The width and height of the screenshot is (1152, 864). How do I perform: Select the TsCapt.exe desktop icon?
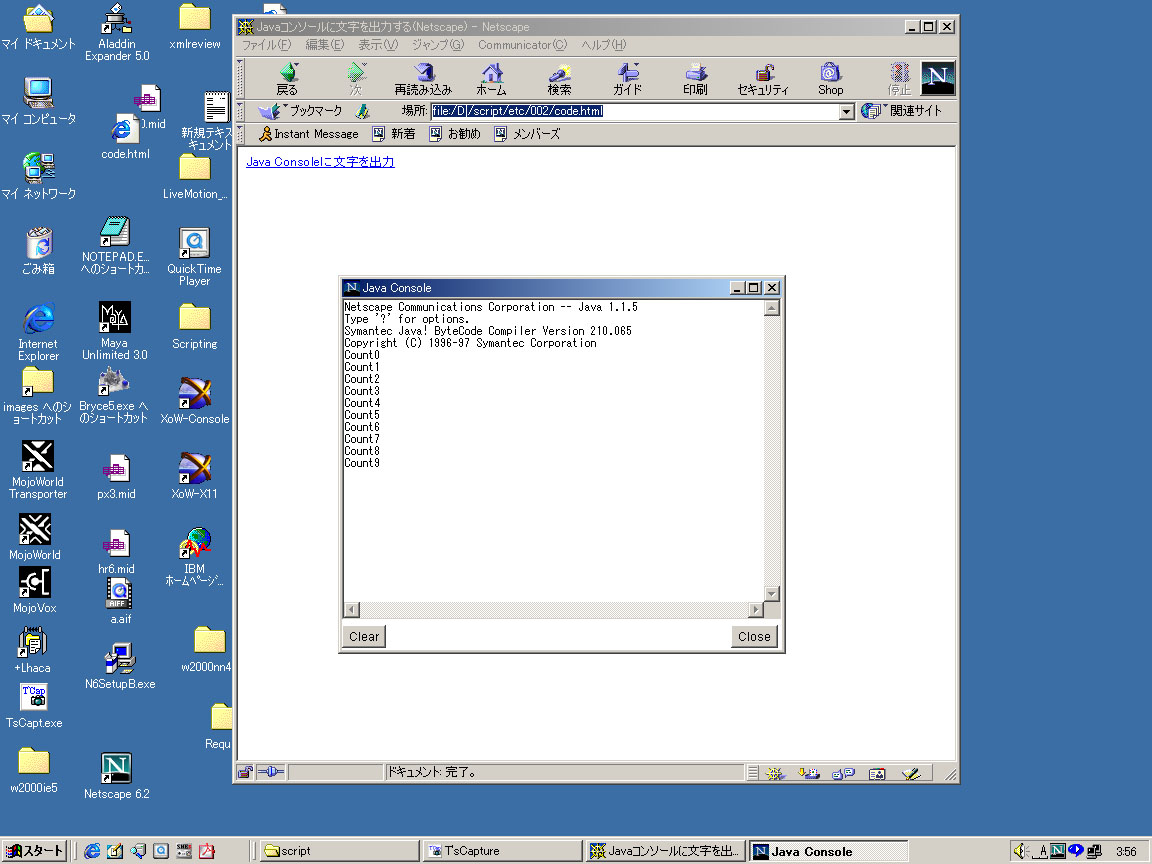point(34,706)
